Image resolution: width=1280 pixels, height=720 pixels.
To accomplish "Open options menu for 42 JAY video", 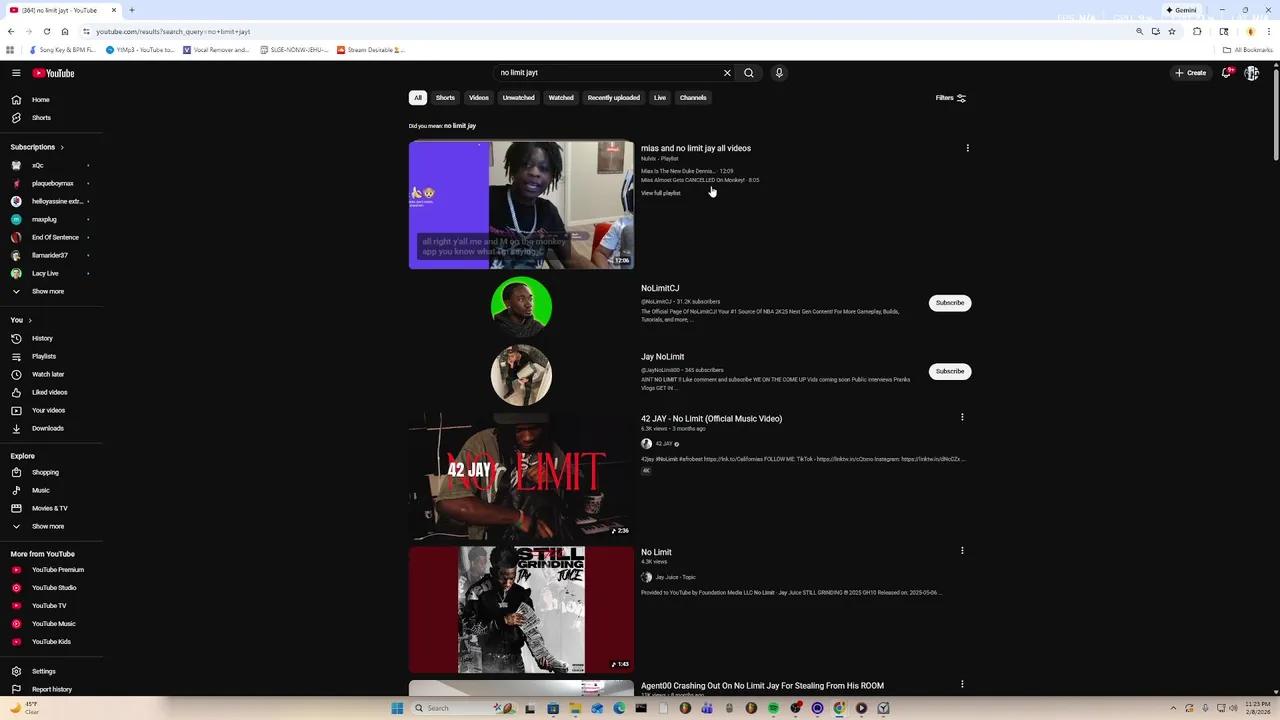I will [x=962, y=417].
